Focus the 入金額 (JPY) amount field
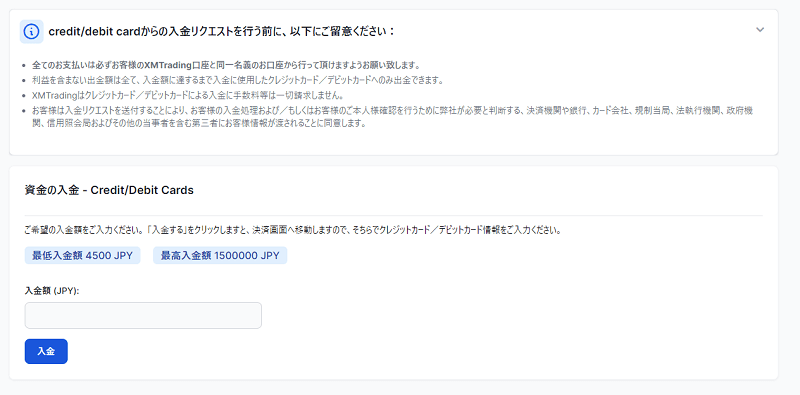800x395 pixels. [143, 315]
